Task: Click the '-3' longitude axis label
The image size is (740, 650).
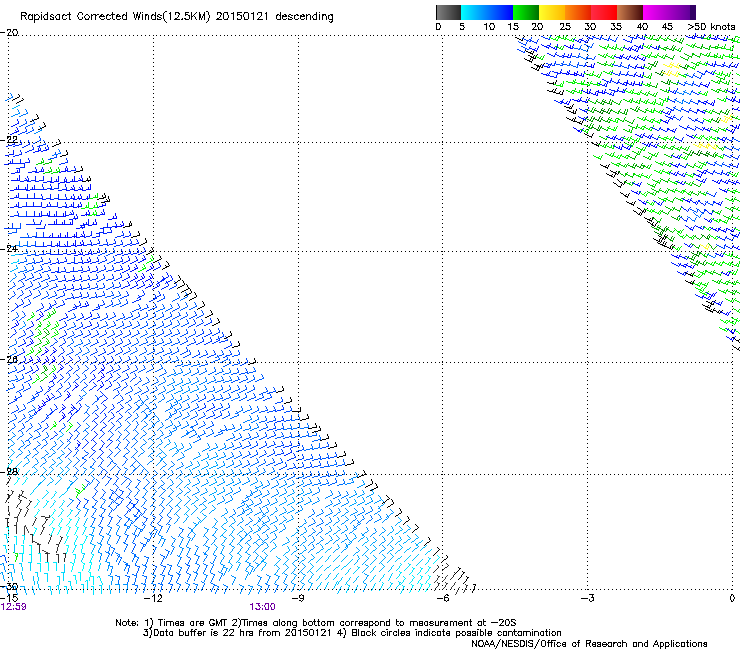Action: coord(587,598)
